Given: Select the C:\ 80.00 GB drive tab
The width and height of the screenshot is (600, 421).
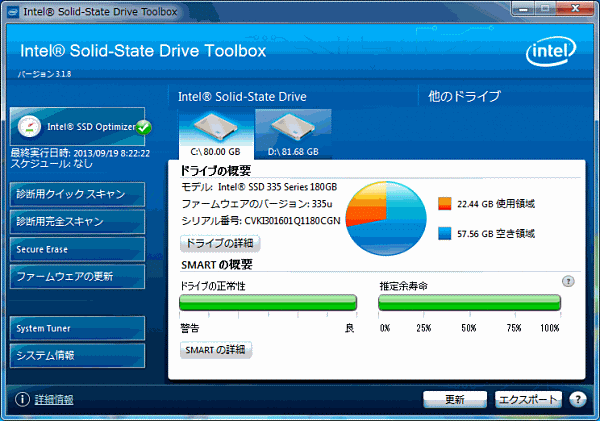Looking at the screenshot, I should pos(216,134).
